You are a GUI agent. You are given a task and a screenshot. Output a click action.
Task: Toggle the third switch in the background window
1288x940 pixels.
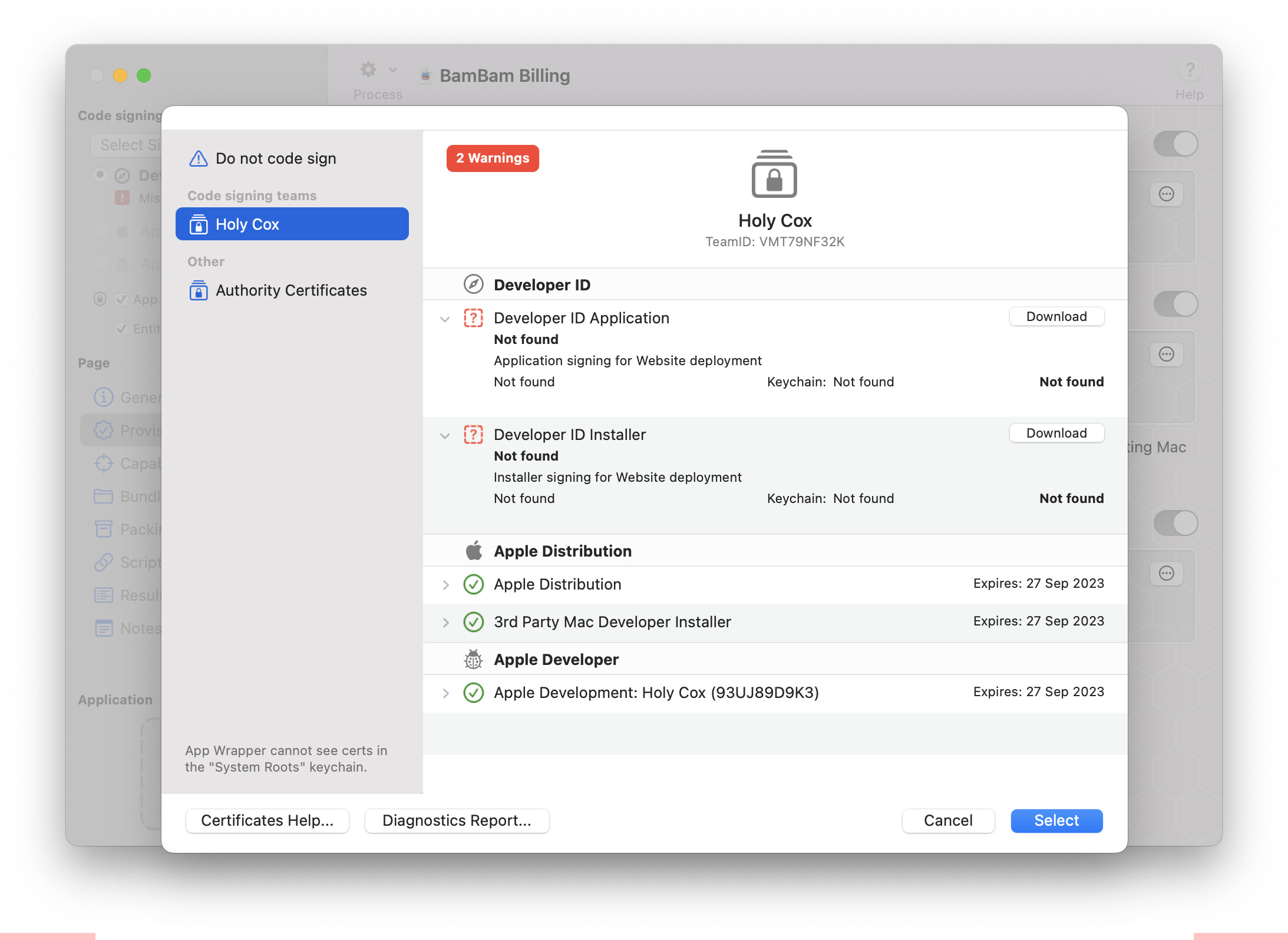pos(1175,523)
